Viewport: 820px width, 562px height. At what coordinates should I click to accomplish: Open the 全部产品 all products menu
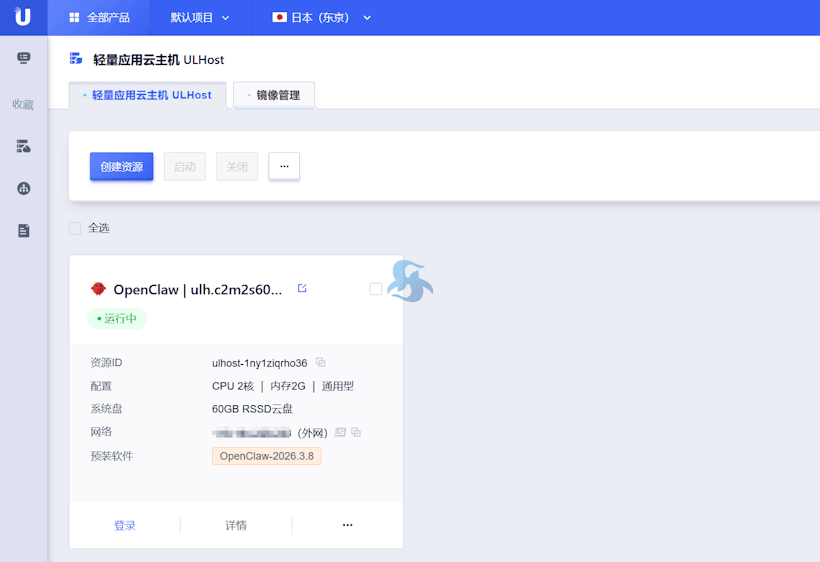tap(99, 18)
